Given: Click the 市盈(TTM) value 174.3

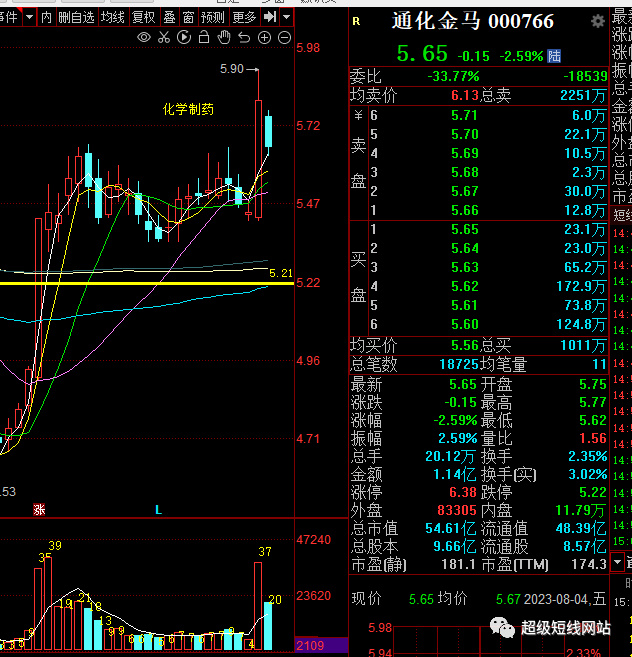Looking at the screenshot, I should tap(589, 565).
